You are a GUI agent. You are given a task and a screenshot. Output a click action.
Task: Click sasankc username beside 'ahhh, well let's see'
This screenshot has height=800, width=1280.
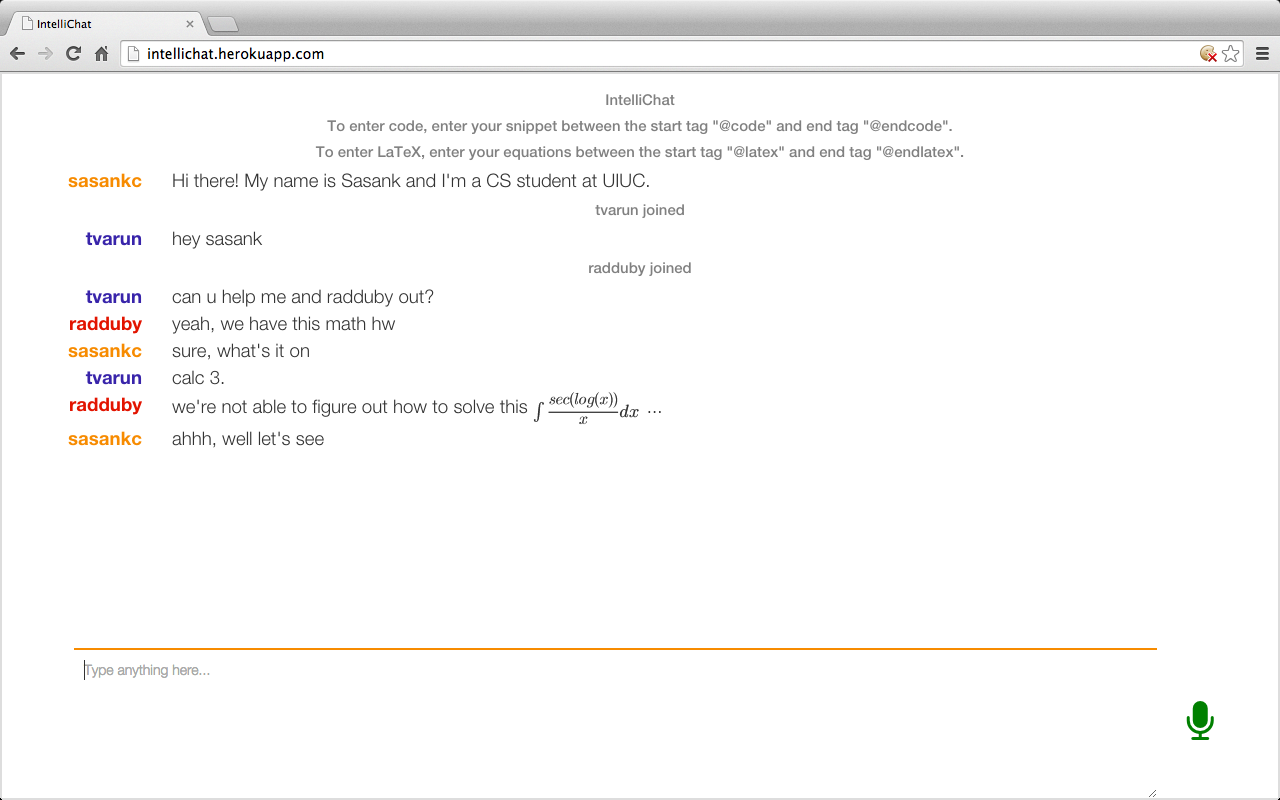(105, 439)
